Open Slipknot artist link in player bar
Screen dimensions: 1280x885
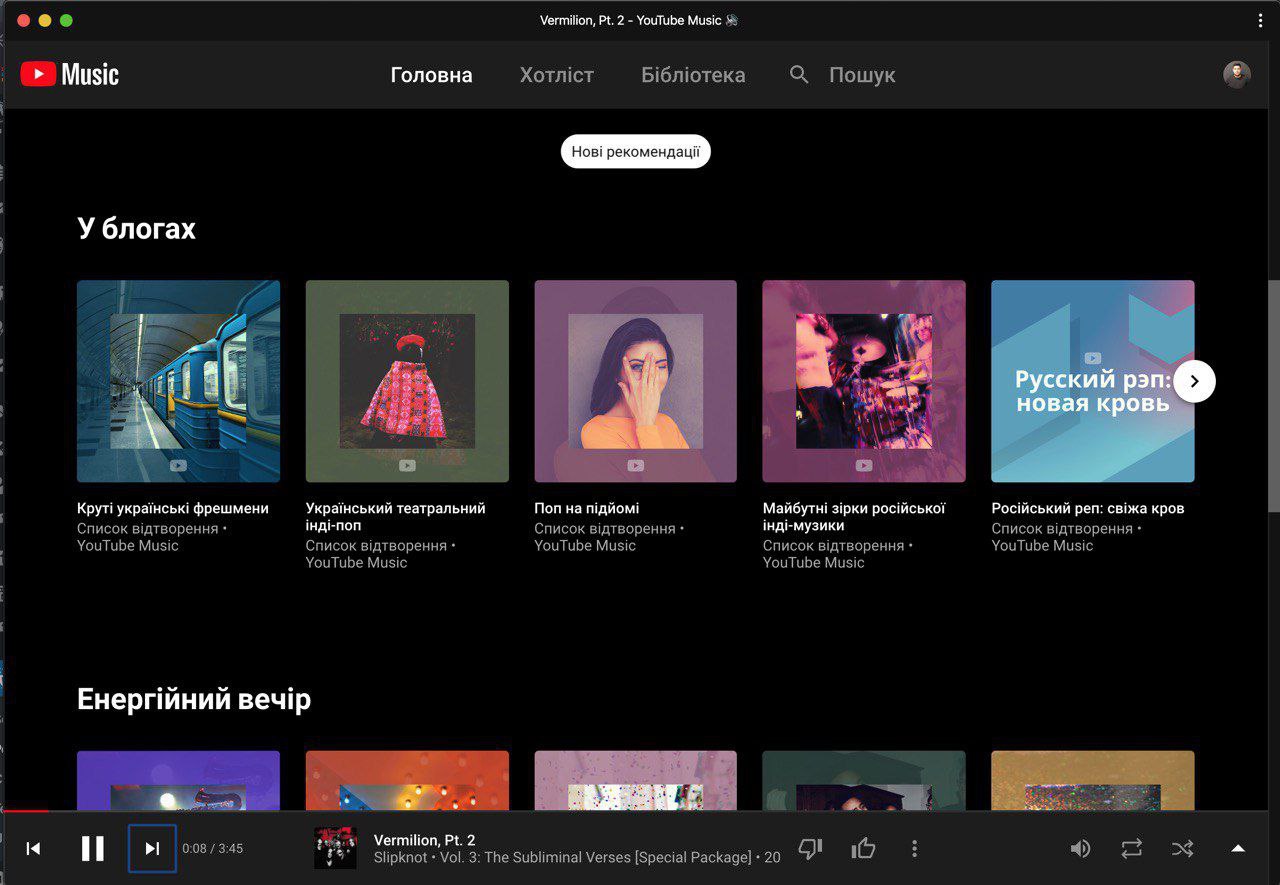[402, 858]
